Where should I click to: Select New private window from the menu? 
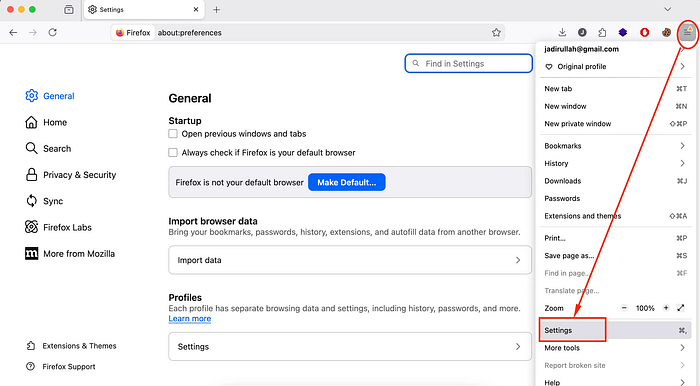tap(616, 124)
